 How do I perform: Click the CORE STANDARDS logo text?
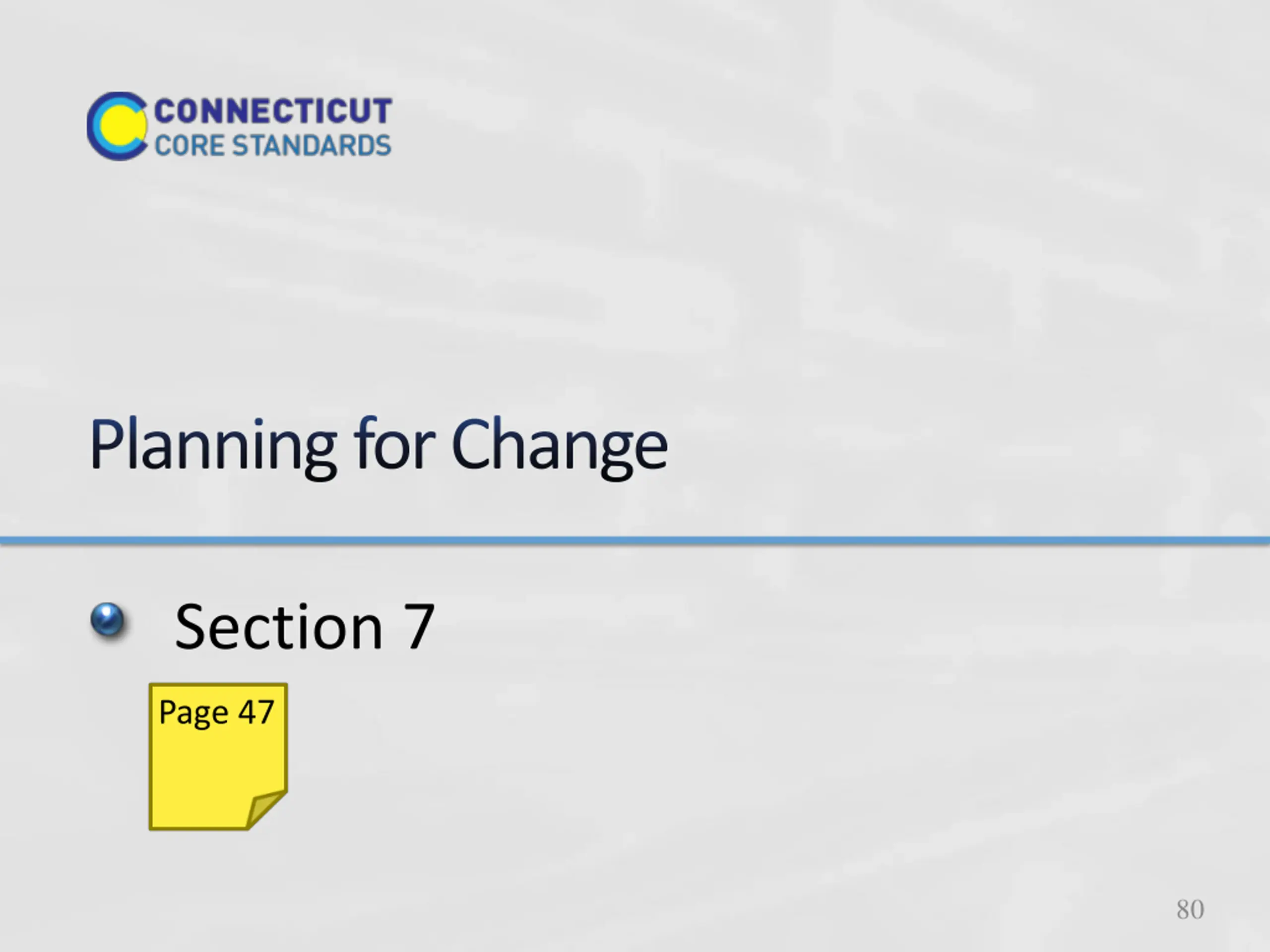[x=273, y=145]
